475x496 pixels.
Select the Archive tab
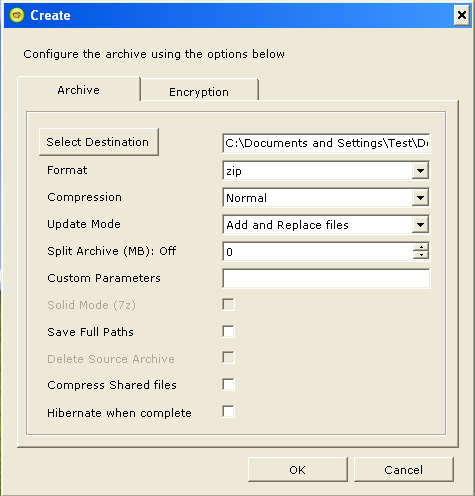pyautogui.click(x=79, y=90)
